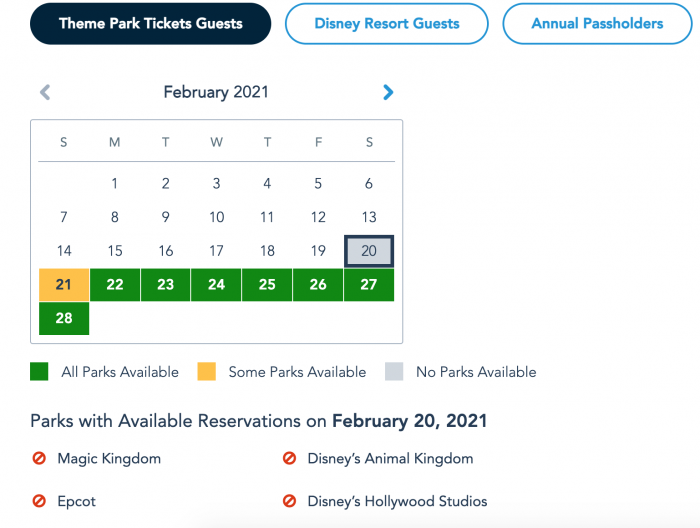Click the February 2021 month heading
Image resolution: width=700 pixels, height=528 pixels.
click(x=216, y=93)
